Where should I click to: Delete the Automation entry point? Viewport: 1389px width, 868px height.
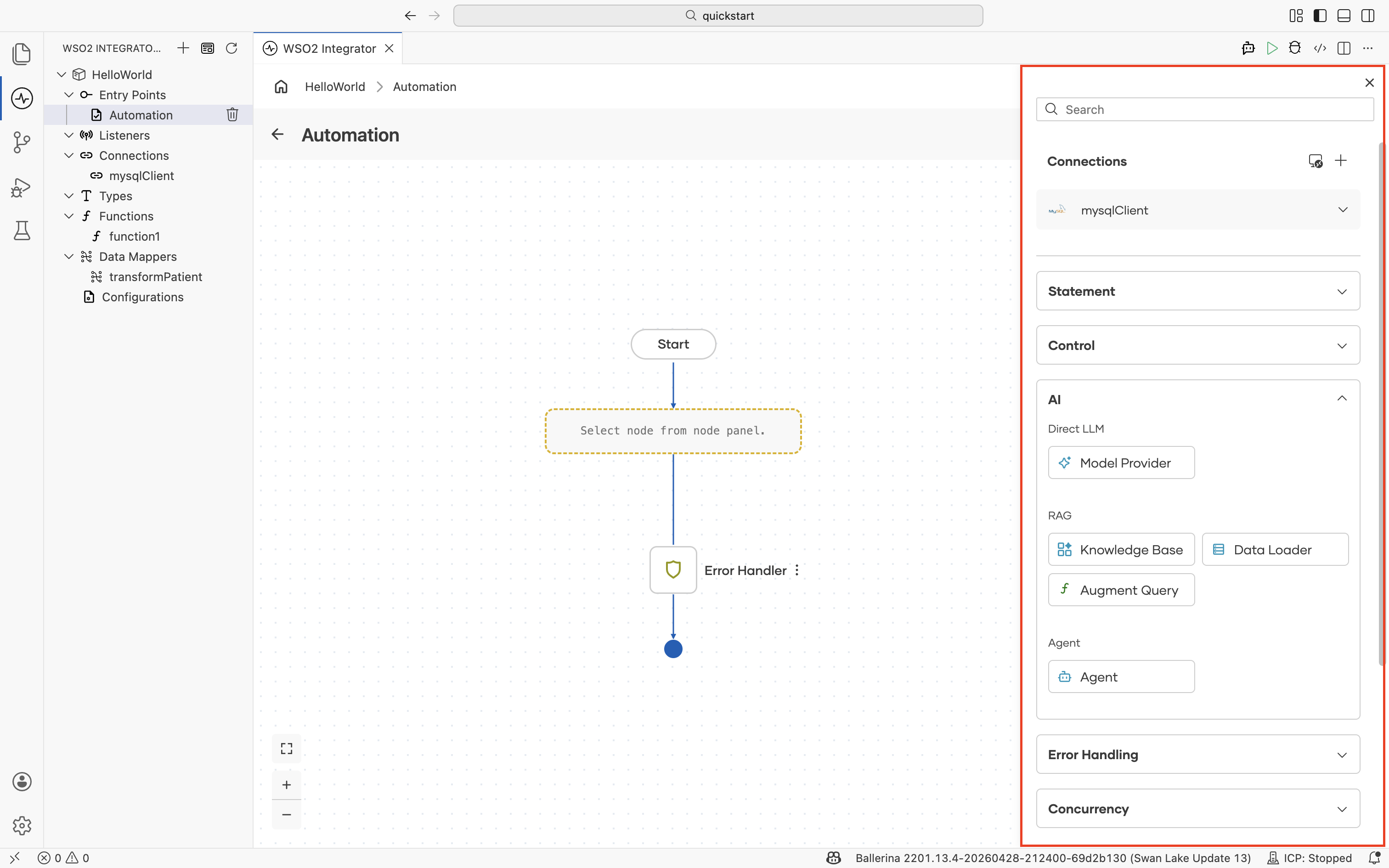(232, 115)
